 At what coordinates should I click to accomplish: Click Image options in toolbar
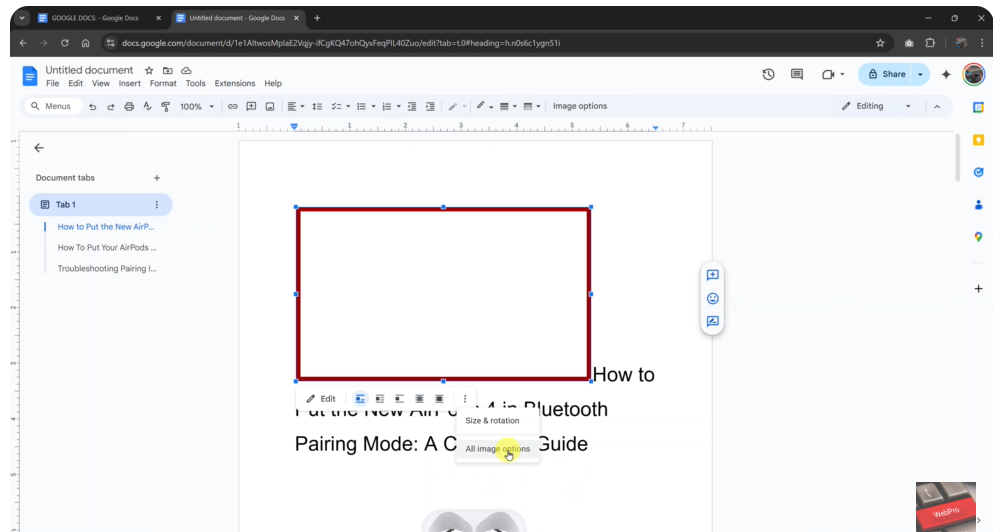click(x=579, y=106)
